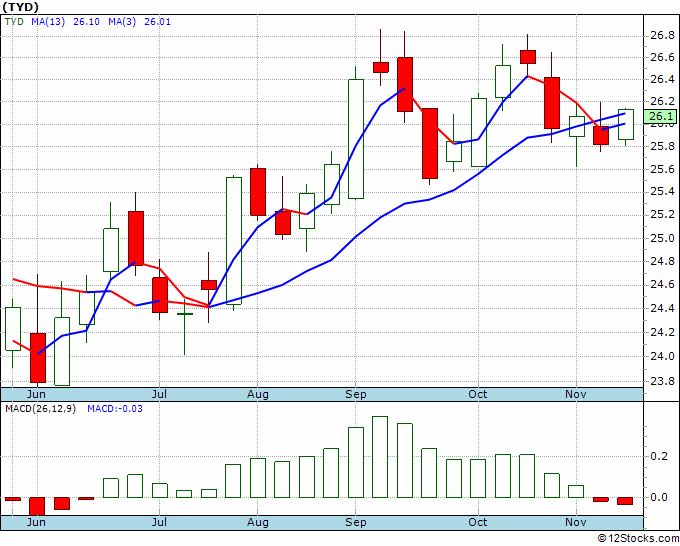Image resolution: width=680 pixels, height=546 pixels.
Task: Select the MA(3) value 26.01
Action: click(157, 22)
